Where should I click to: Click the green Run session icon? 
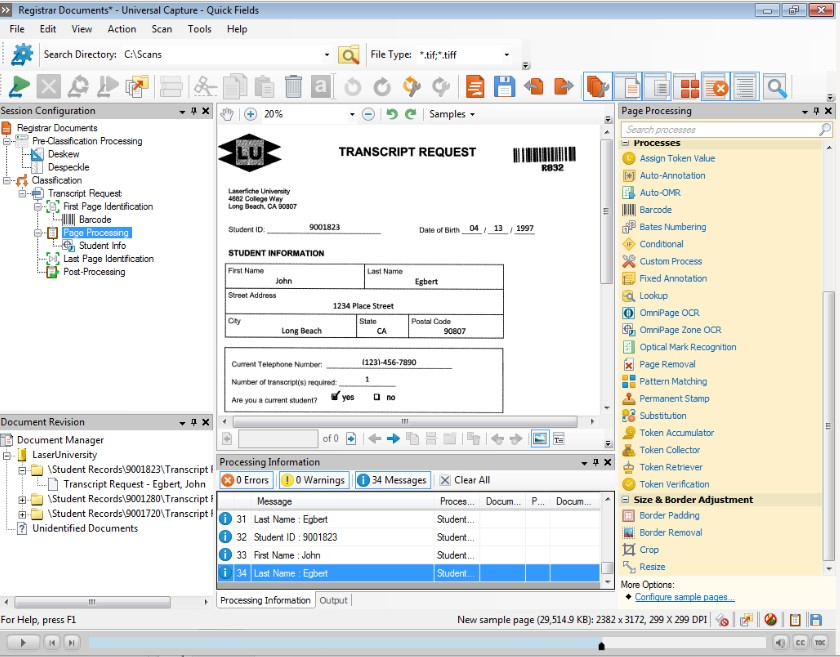pos(19,86)
